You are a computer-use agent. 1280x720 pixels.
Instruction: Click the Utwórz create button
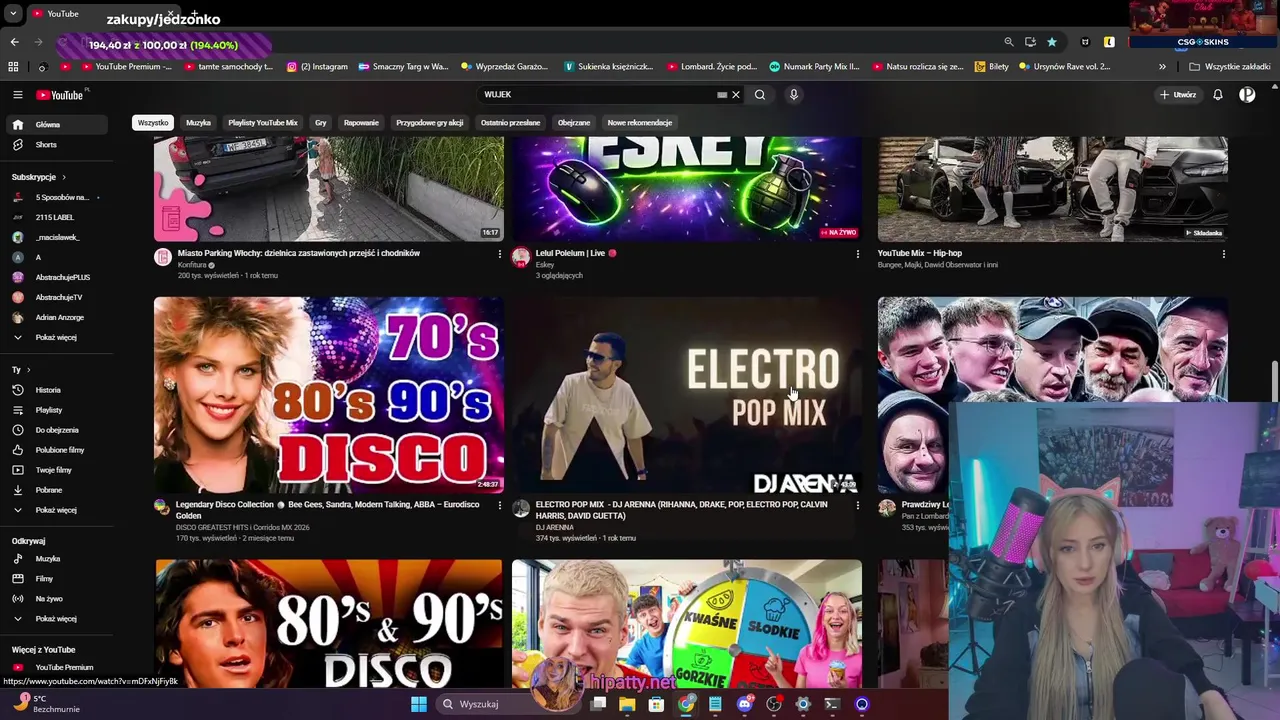click(x=1178, y=95)
